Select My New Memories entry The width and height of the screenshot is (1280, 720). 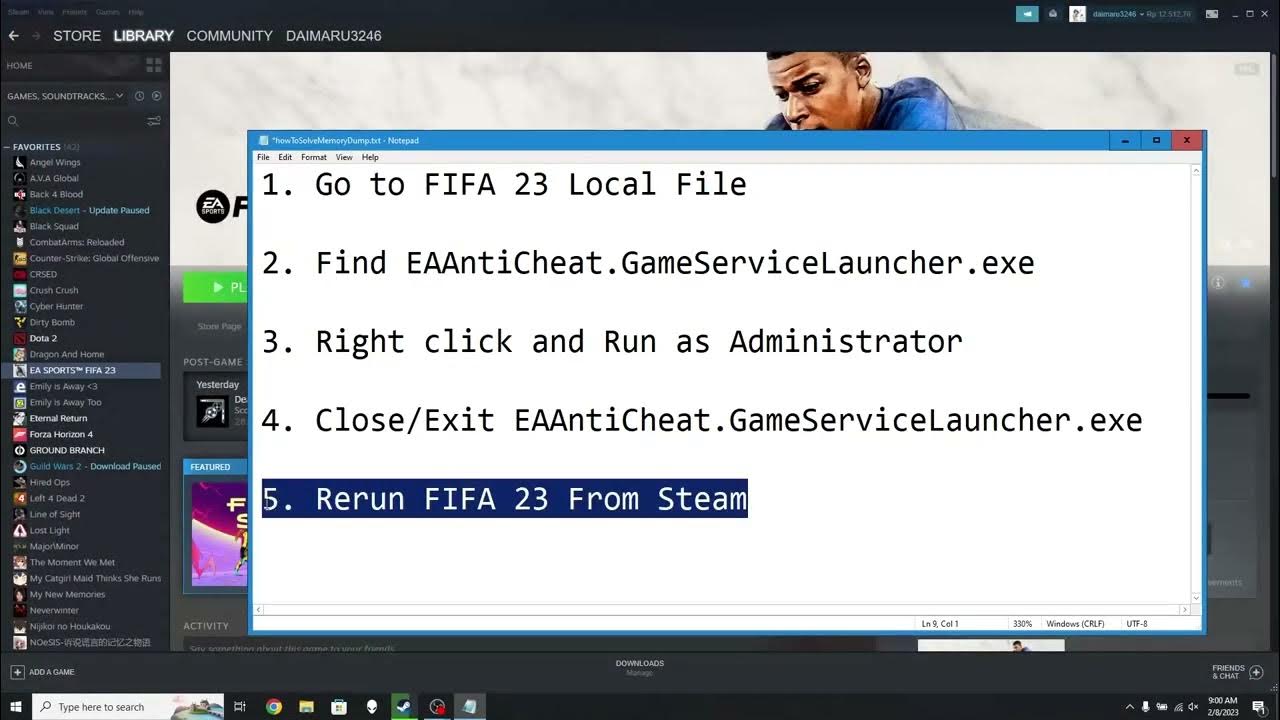pyautogui.click(x=67, y=594)
